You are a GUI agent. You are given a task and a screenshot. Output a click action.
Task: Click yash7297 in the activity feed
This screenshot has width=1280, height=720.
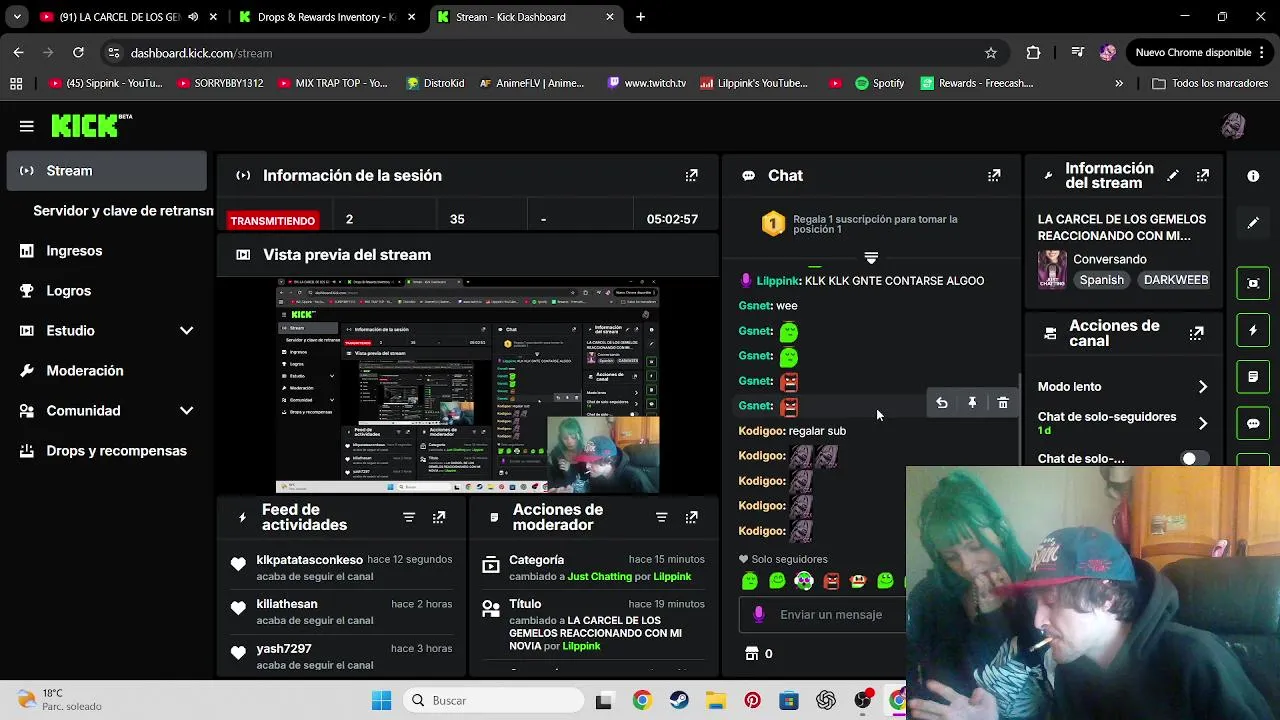click(x=284, y=648)
